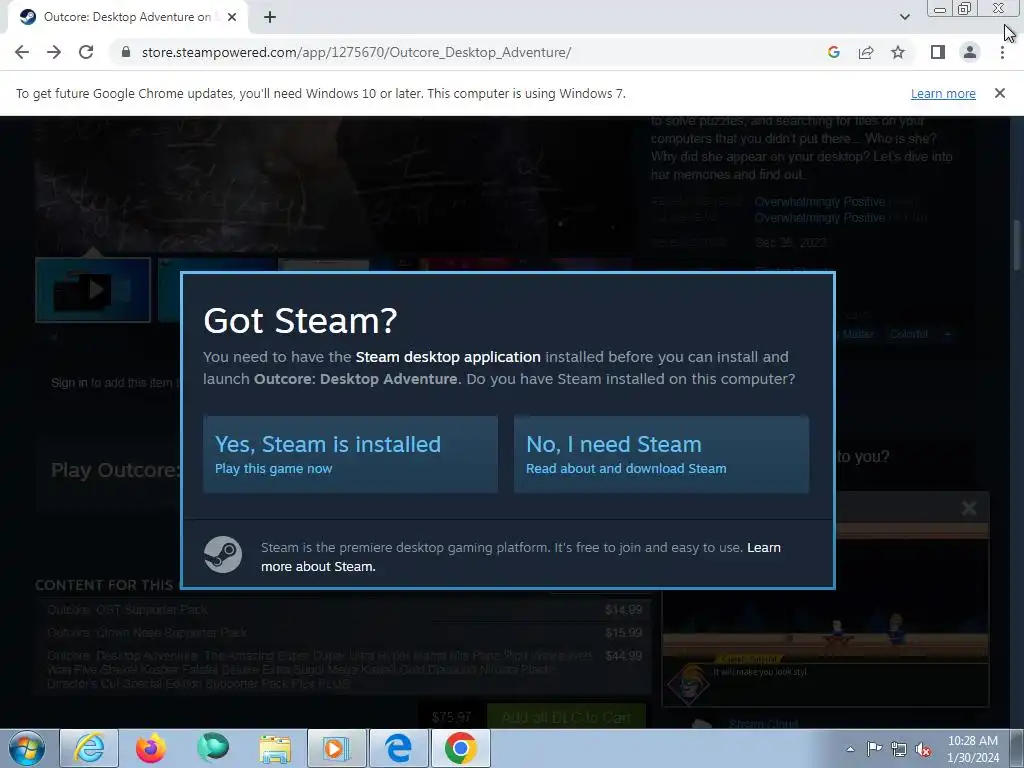The image size is (1024, 768).
Task: Open Chrome's three-dot menu
Action: tap(1002, 52)
